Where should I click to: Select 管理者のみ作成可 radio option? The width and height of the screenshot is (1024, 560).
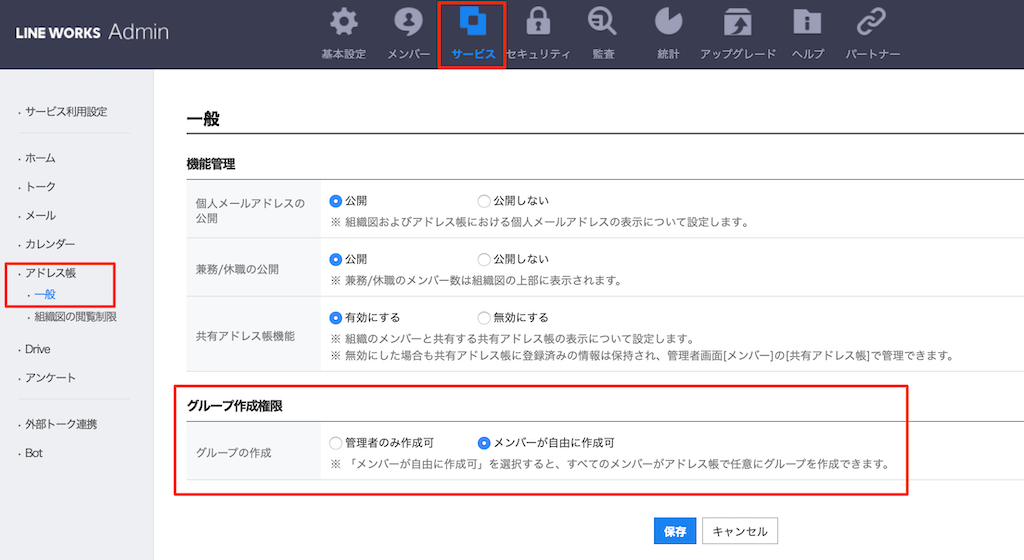336,443
